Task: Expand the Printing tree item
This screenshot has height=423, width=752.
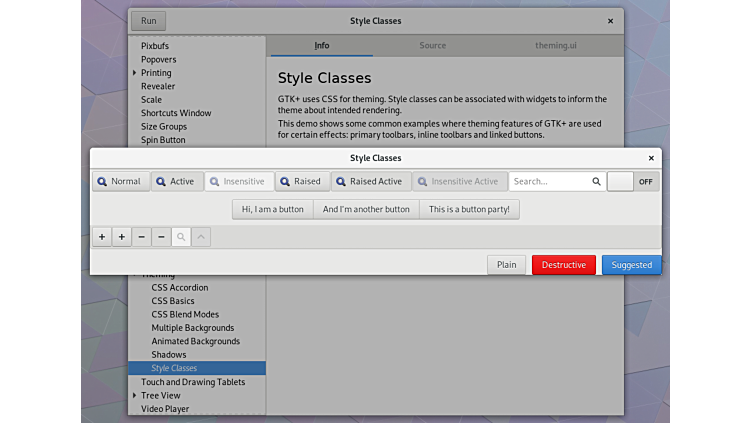Action: point(135,73)
